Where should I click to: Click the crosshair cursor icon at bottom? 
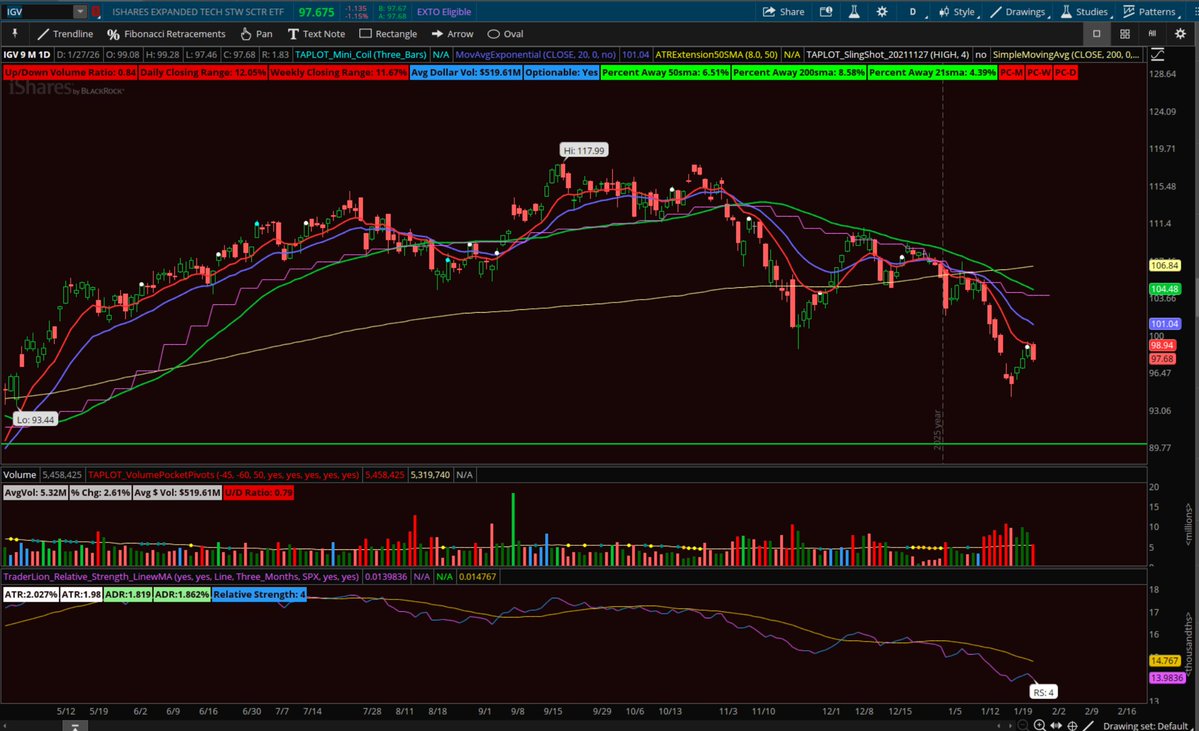[1072, 725]
